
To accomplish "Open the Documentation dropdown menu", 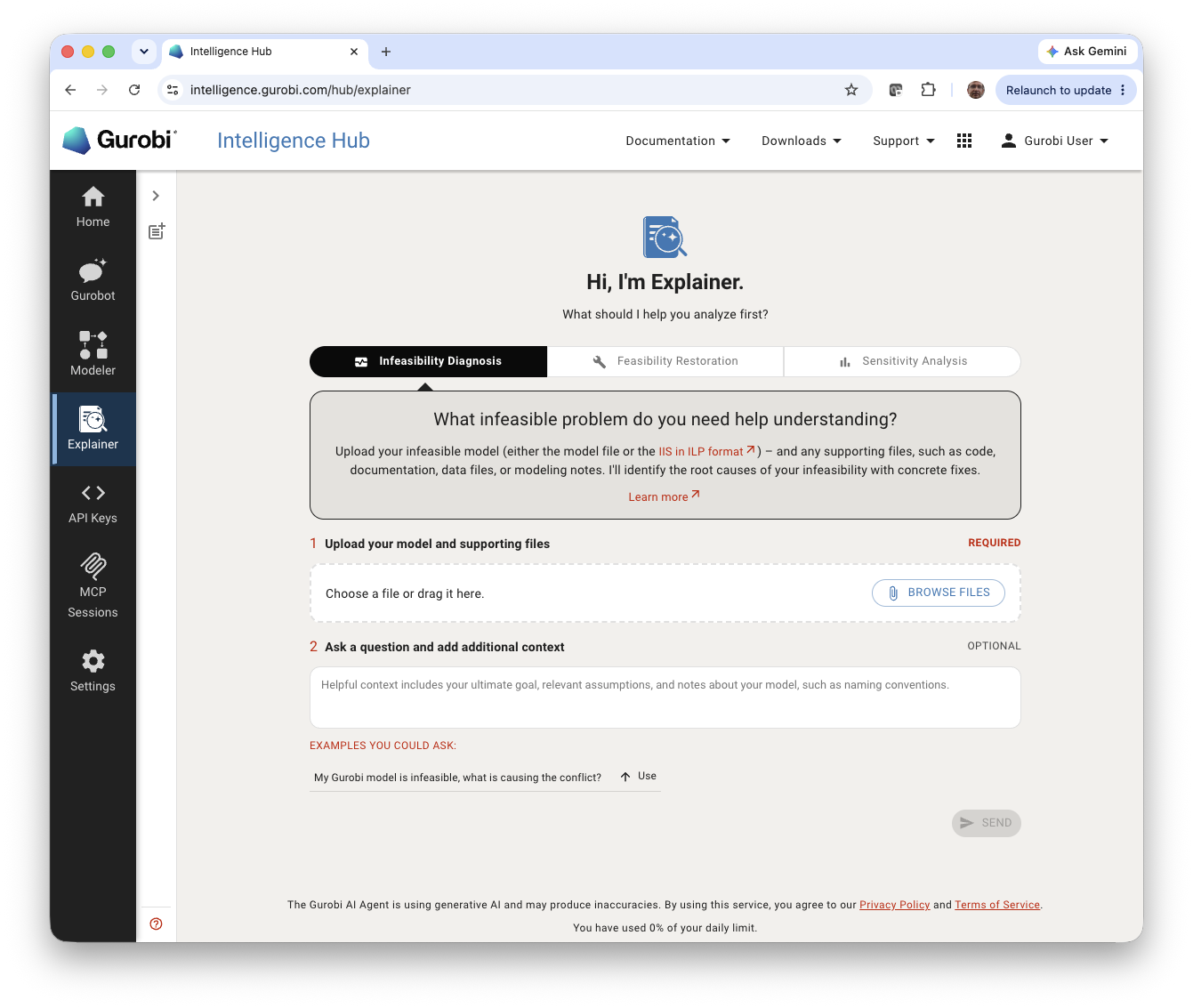I will [x=678, y=141].
